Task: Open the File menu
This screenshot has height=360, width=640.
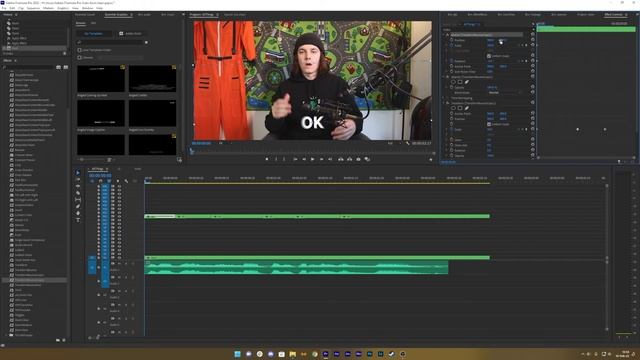Action: [x=4, y=8]
